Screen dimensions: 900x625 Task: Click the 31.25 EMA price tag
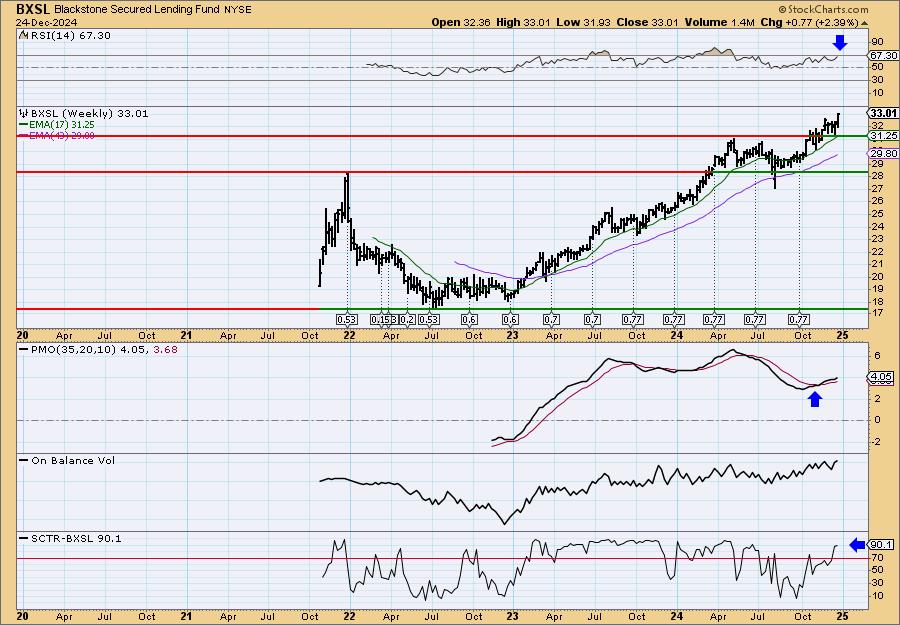[x=883, y=136]
